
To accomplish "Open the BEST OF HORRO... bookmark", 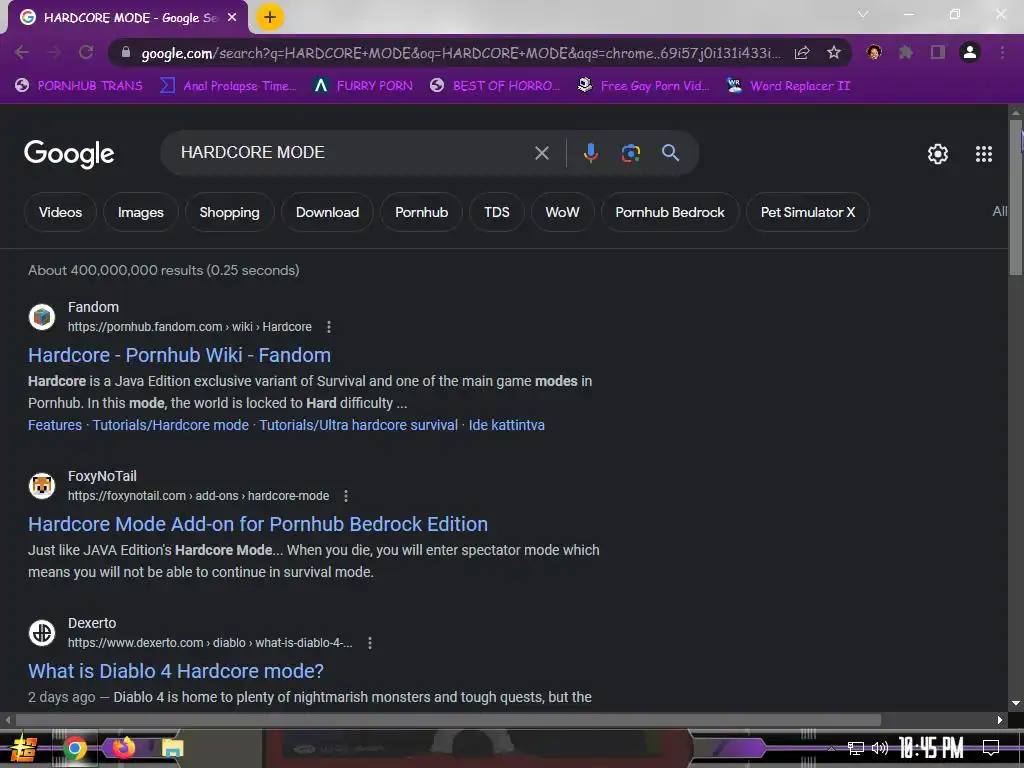I will [495, 86].
